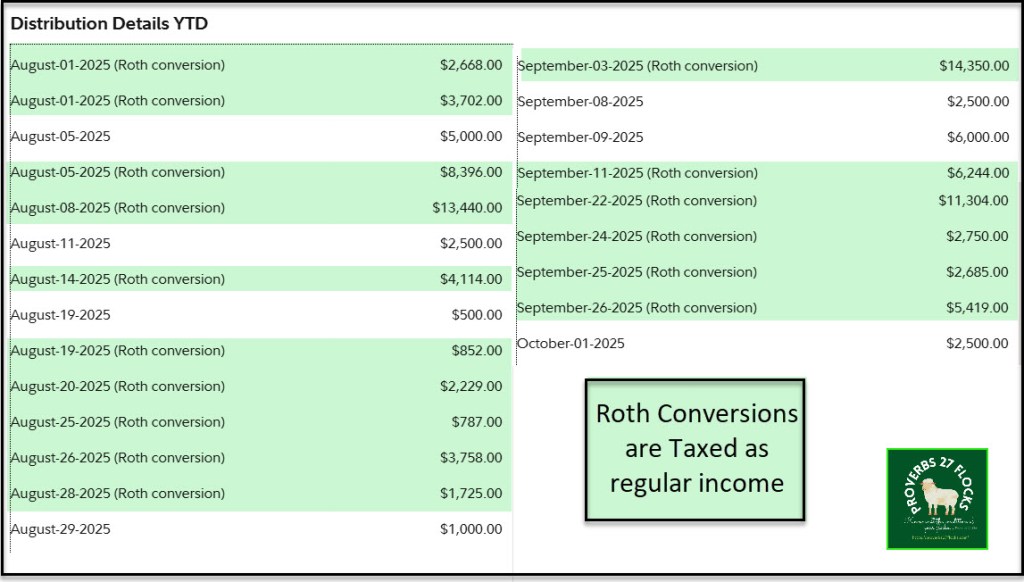This screenshot has height=582, width=1024.
Task: Click the $14,350.00 amount
Action: 973,66
